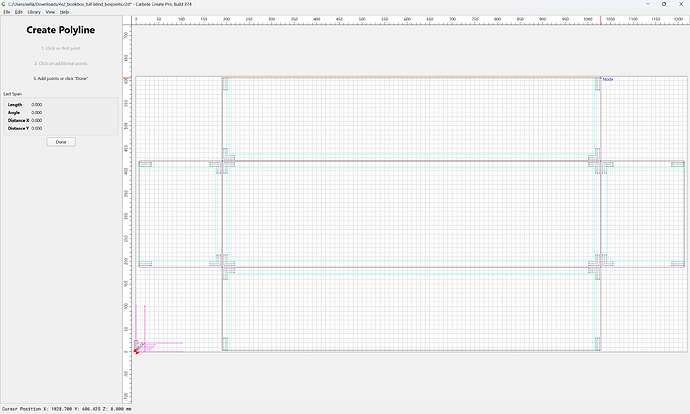
Task: Click Done to finish the polyline
Action: [x=61, y=142]
